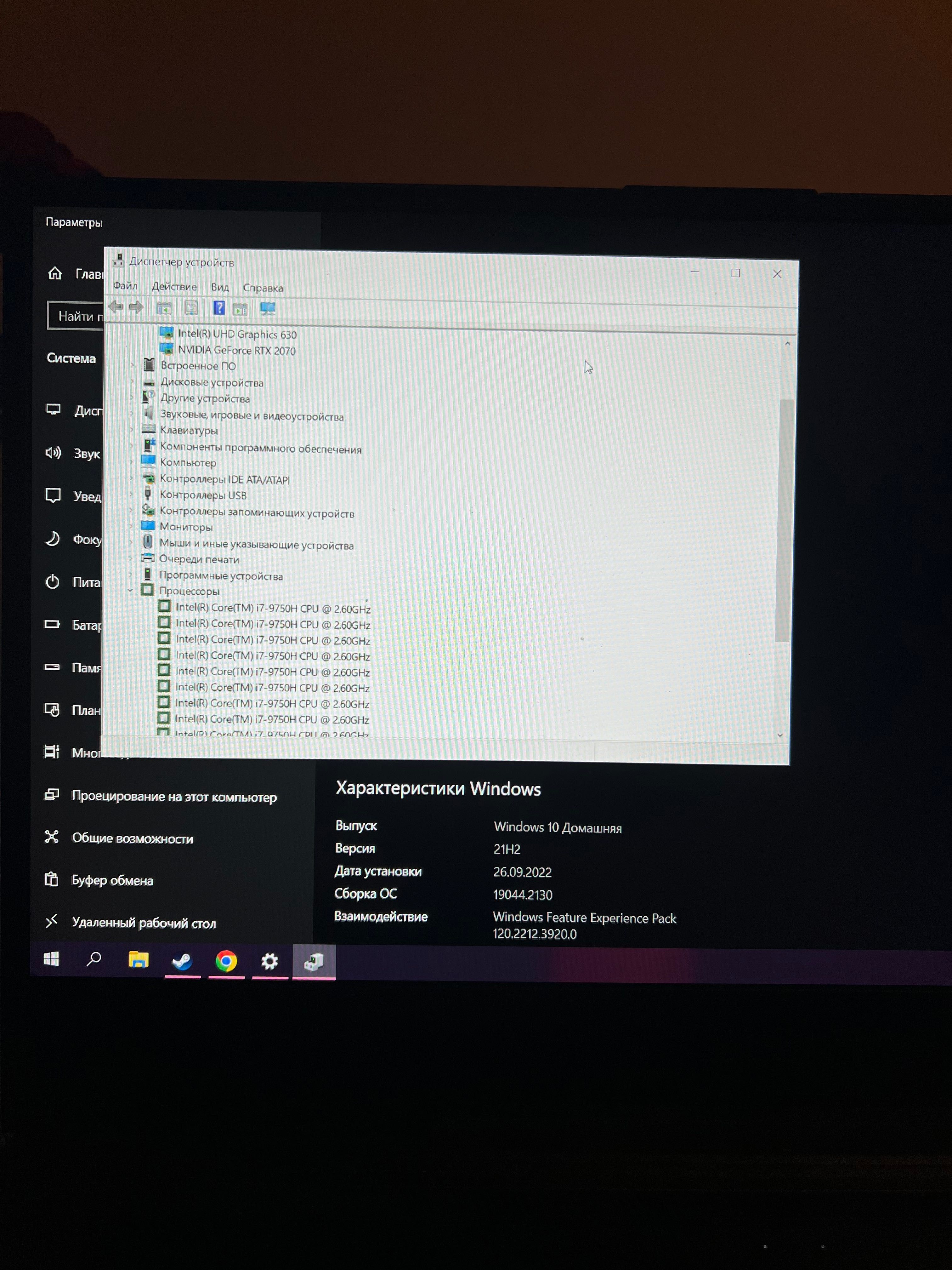This screenshot has width=952, height=1270.
Task: Open the battery item in Settings sidebar
Action: coord(73,625)
